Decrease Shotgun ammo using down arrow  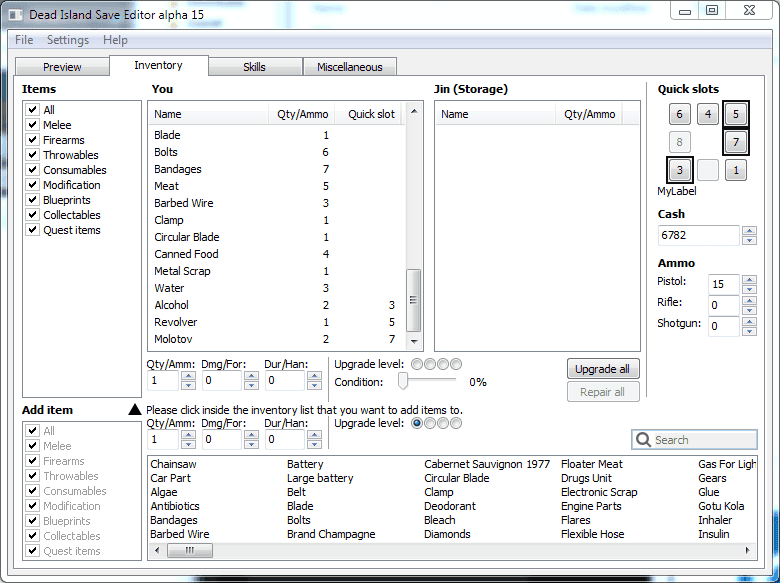(x=749, y=331)
